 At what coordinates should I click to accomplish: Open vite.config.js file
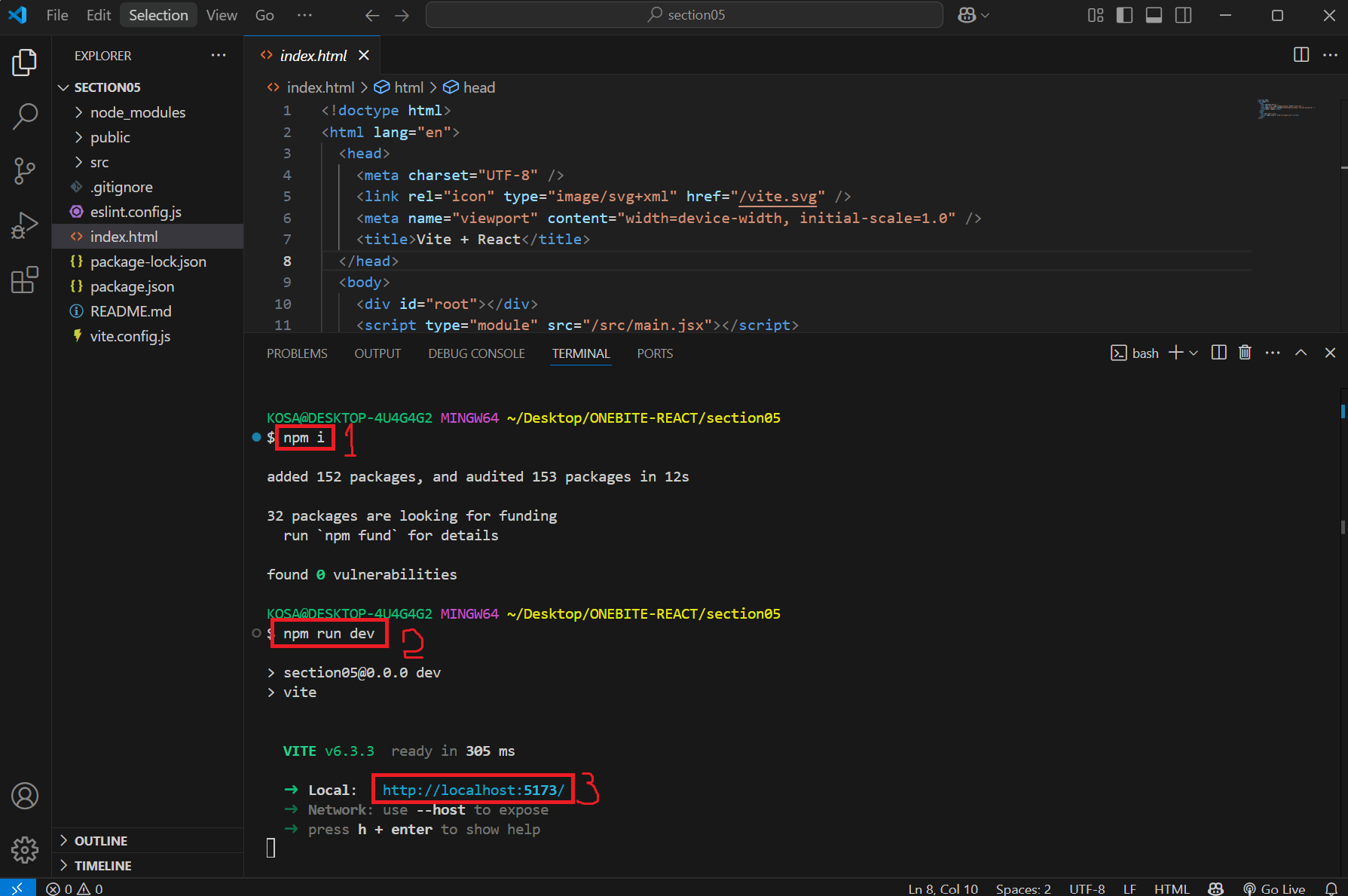pos(148,336)
